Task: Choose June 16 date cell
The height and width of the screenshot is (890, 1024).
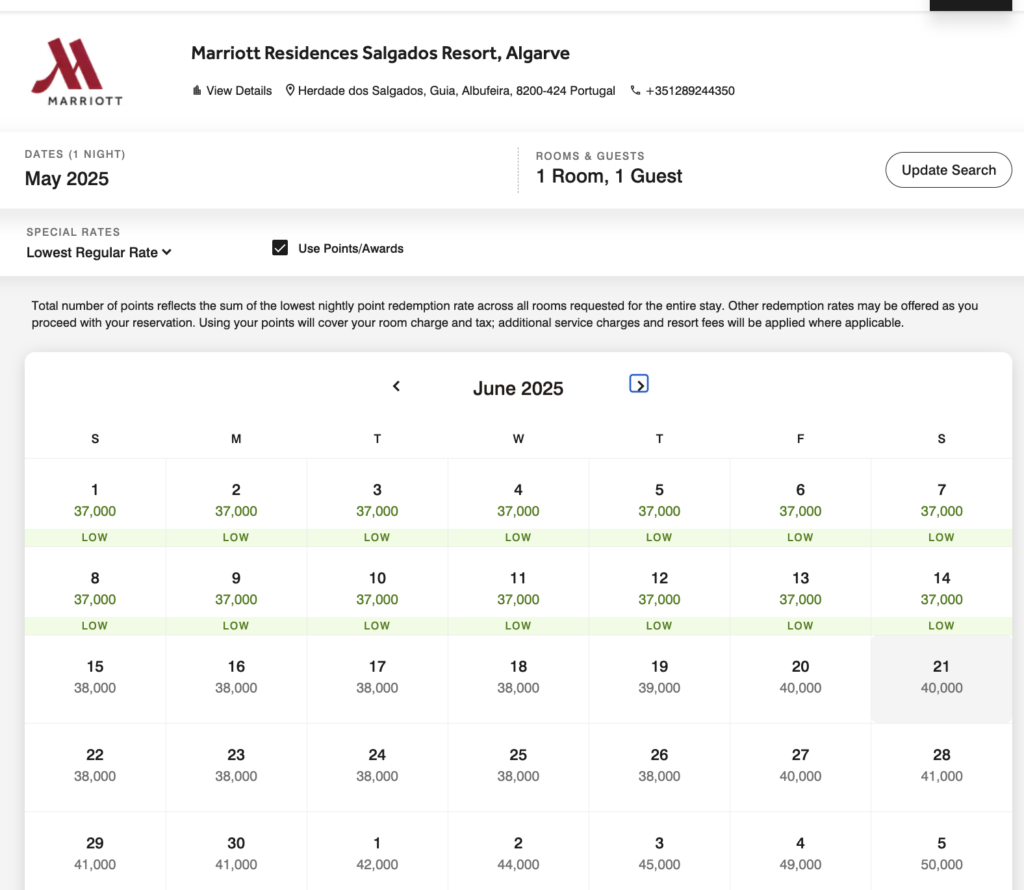Action: (x=236, y=679)
